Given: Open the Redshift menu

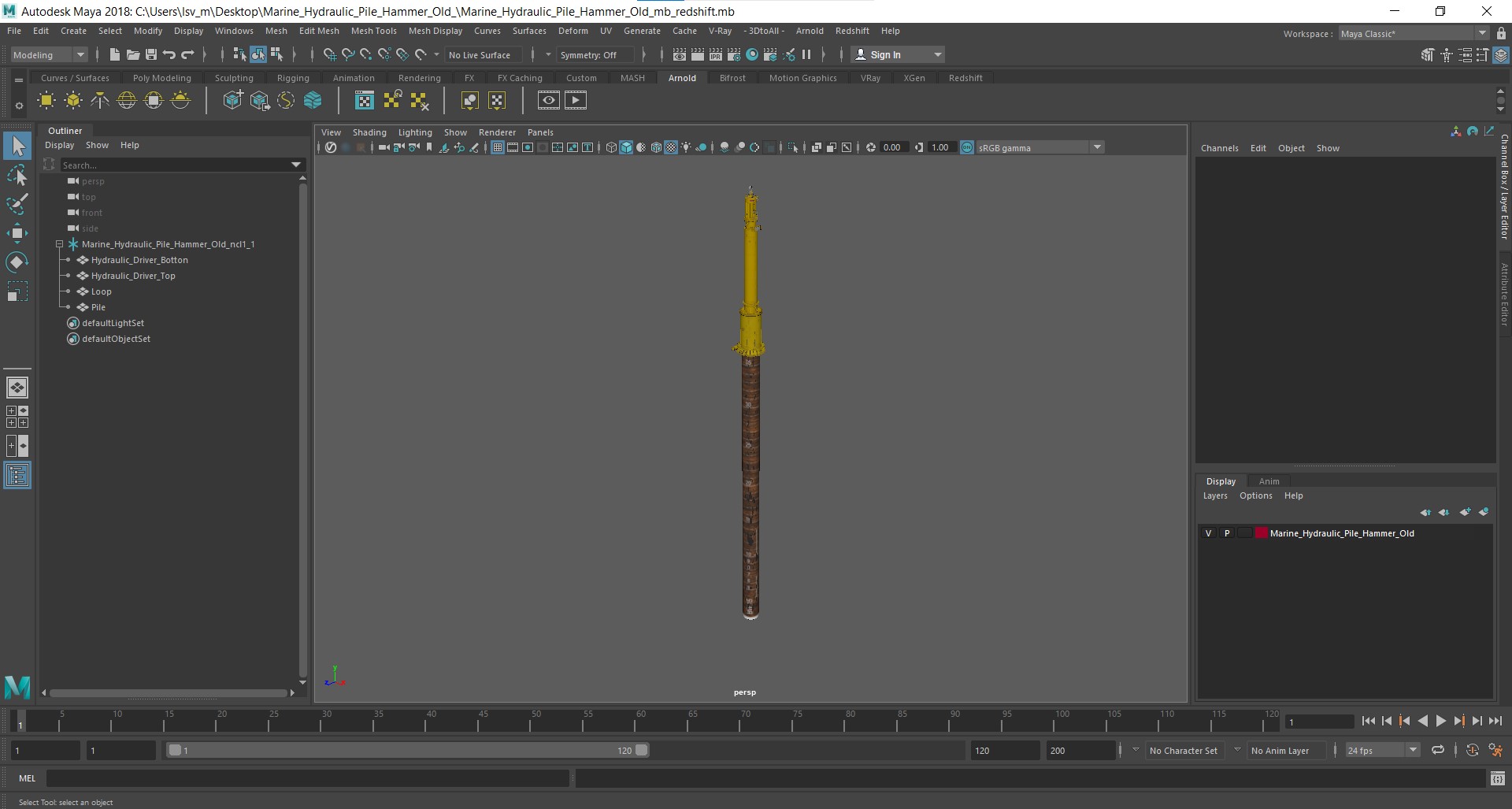Looking at the screenshot, I should tap(852, 31).
